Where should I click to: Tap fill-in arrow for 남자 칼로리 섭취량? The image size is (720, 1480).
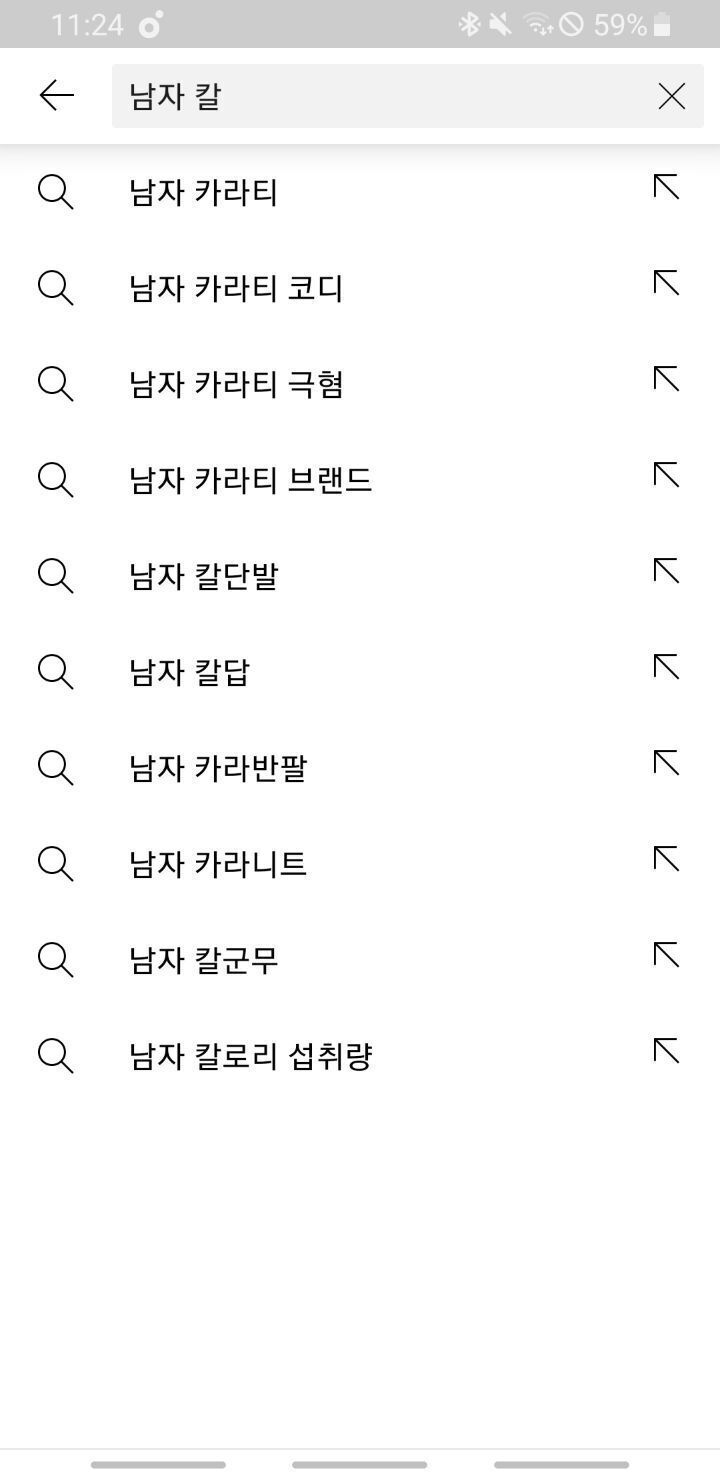tap(666, 1051)
